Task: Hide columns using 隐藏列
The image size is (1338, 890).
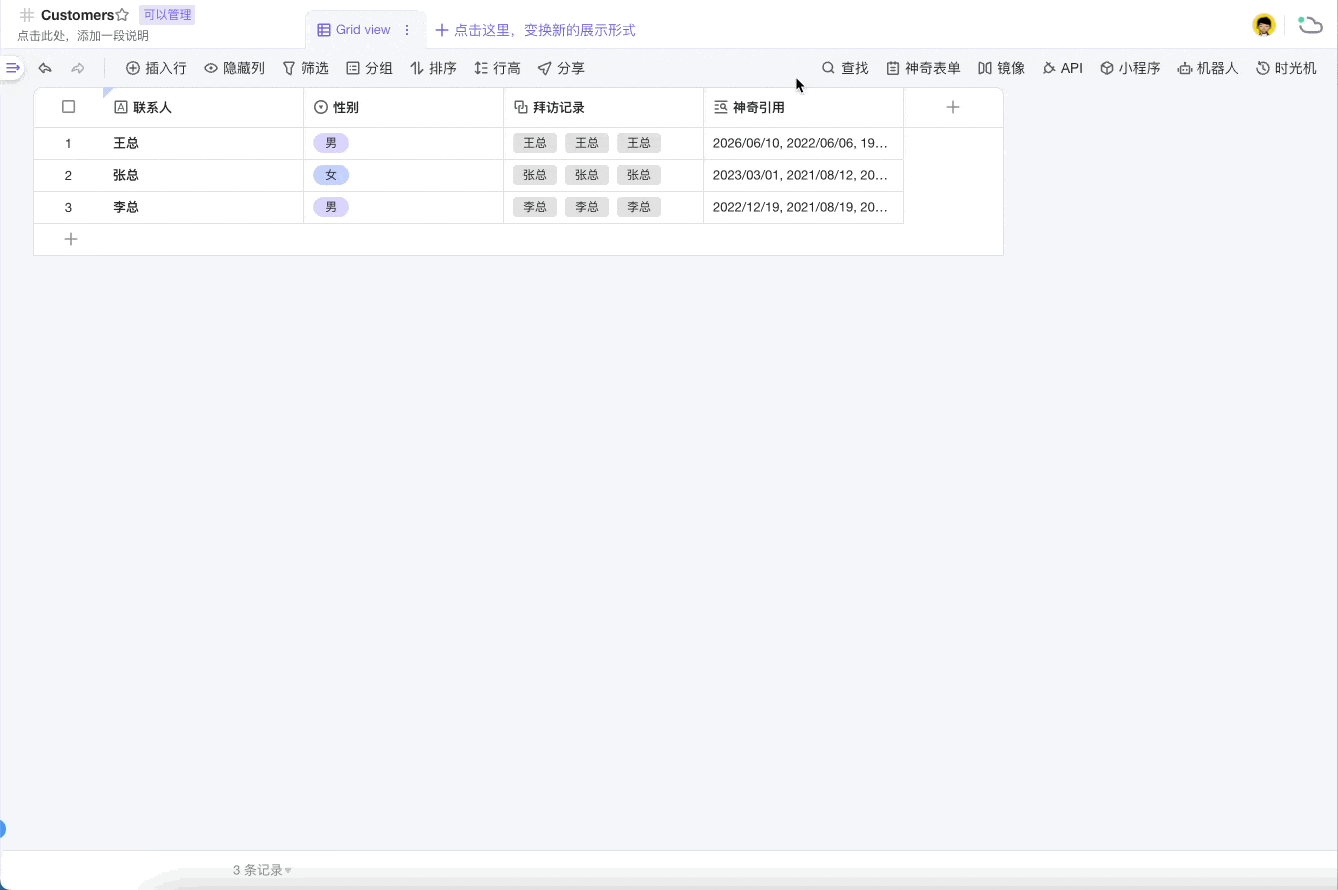Action: [234, 68]
